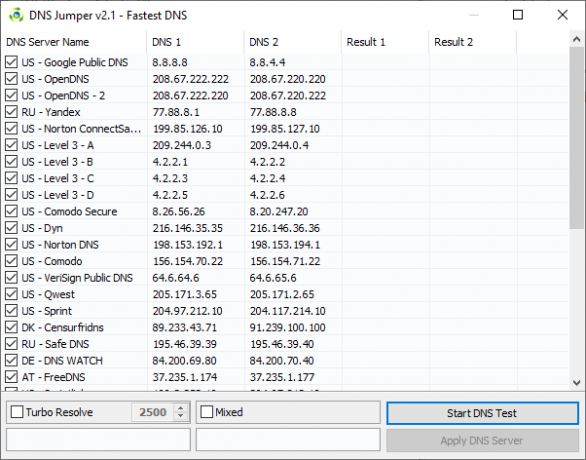Toggle the RU - Yandex checkbox

click(x=11, y=112)
